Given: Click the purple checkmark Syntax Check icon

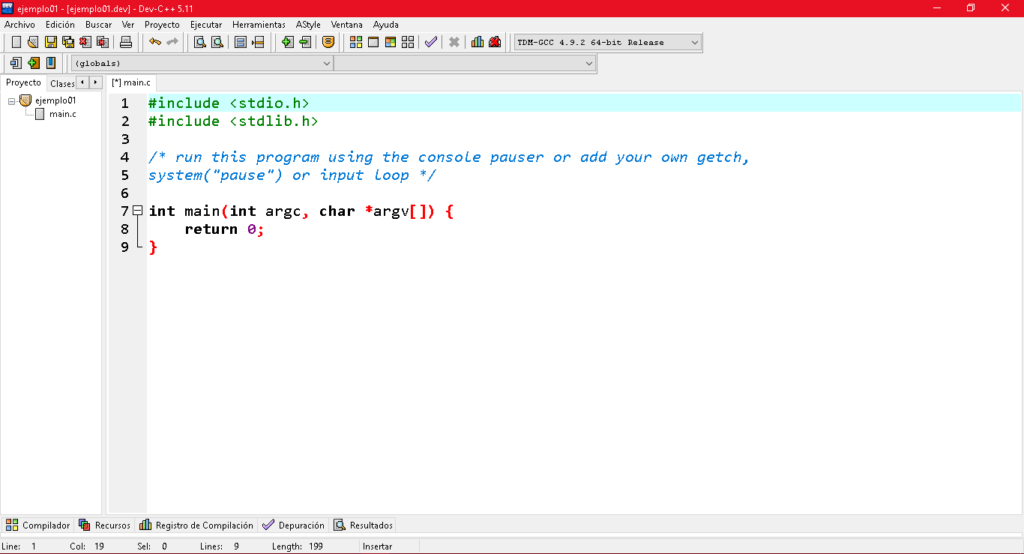Looking at the screenshot, I should pyautogui.click(x=431, y=42).
